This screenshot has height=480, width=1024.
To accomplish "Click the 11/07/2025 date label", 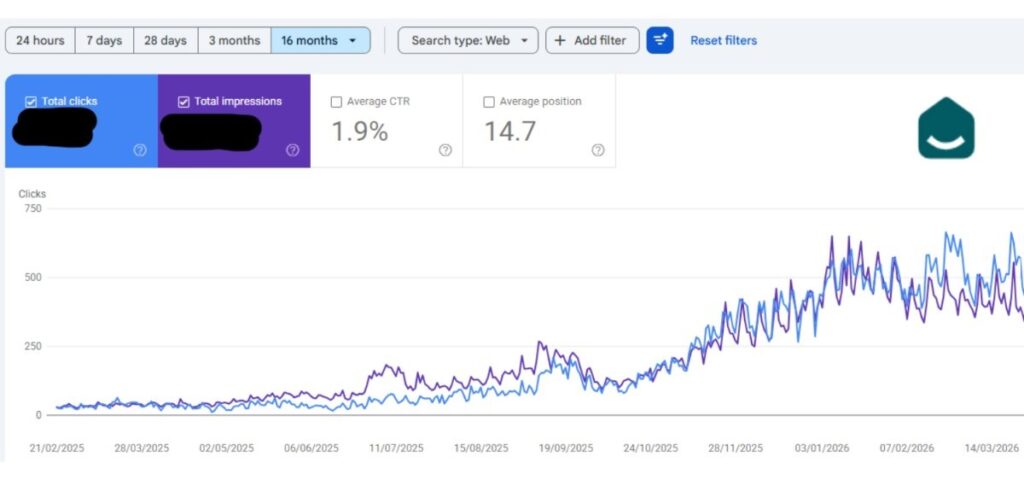I will (x=396, y=449).
